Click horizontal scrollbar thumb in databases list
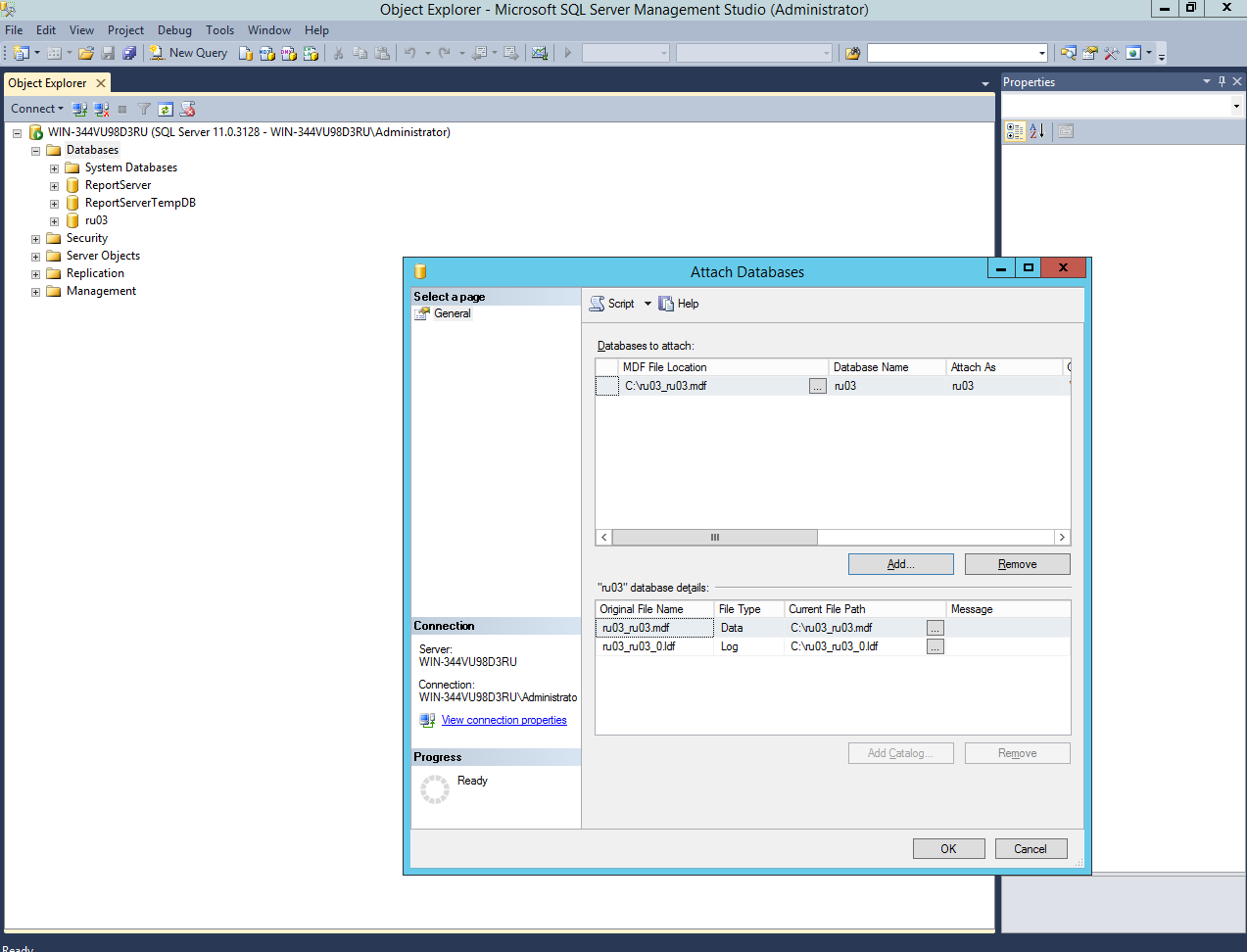The width and height of the screenshot is (1247, 952). pos(715,538)
